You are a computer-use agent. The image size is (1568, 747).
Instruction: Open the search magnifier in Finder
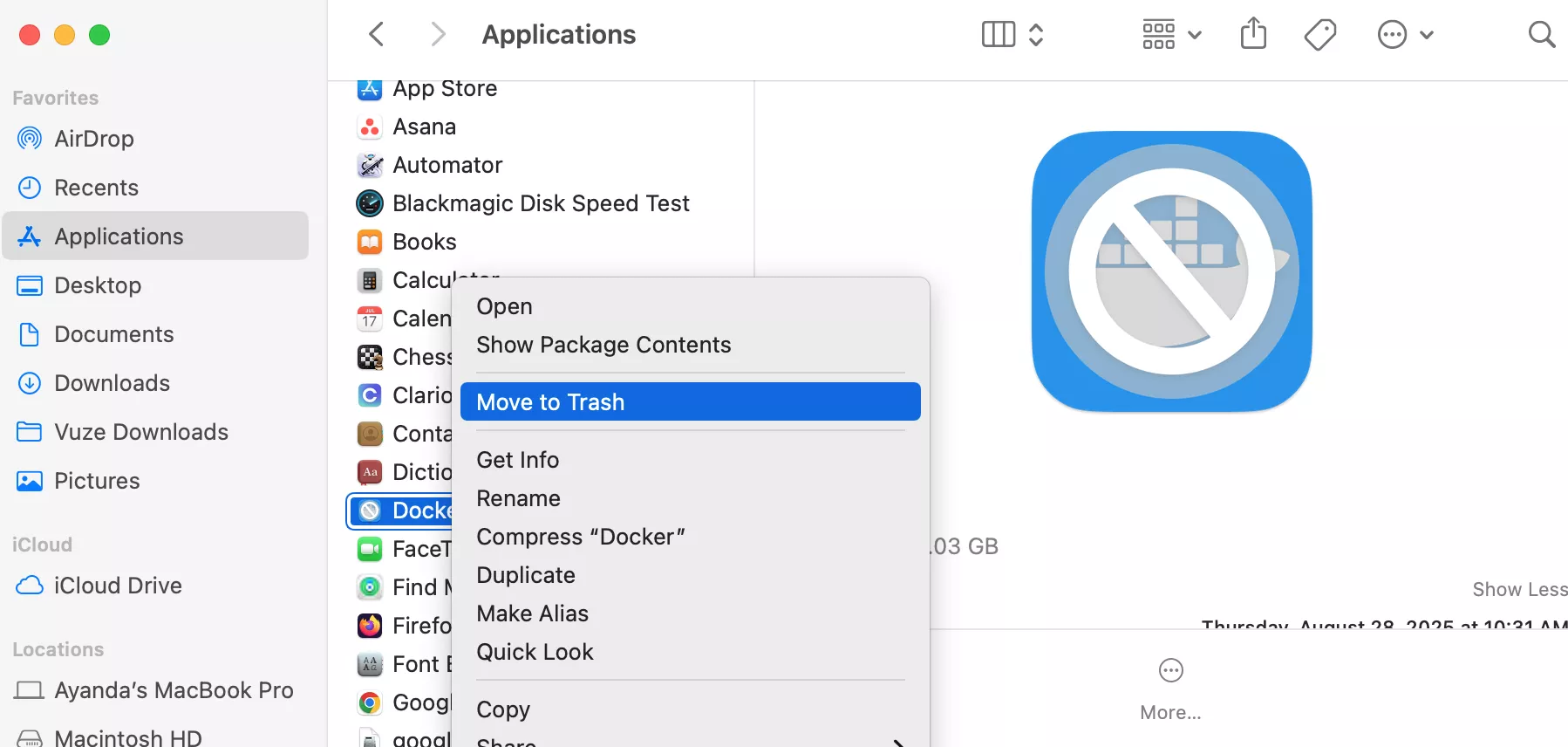coord(1541,35)
